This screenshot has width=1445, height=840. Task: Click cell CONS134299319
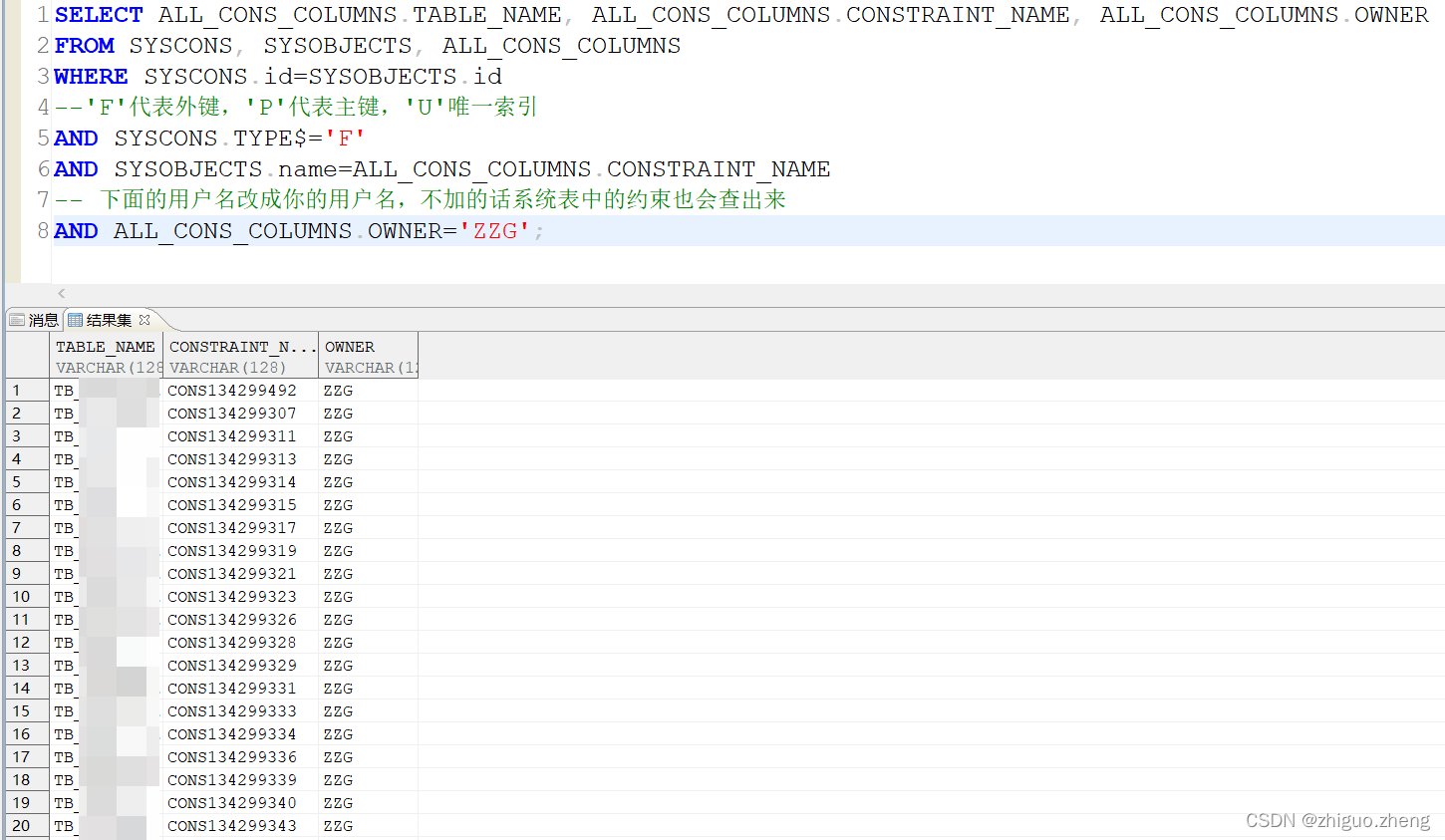pyautogui.click(x=240, y=551)
